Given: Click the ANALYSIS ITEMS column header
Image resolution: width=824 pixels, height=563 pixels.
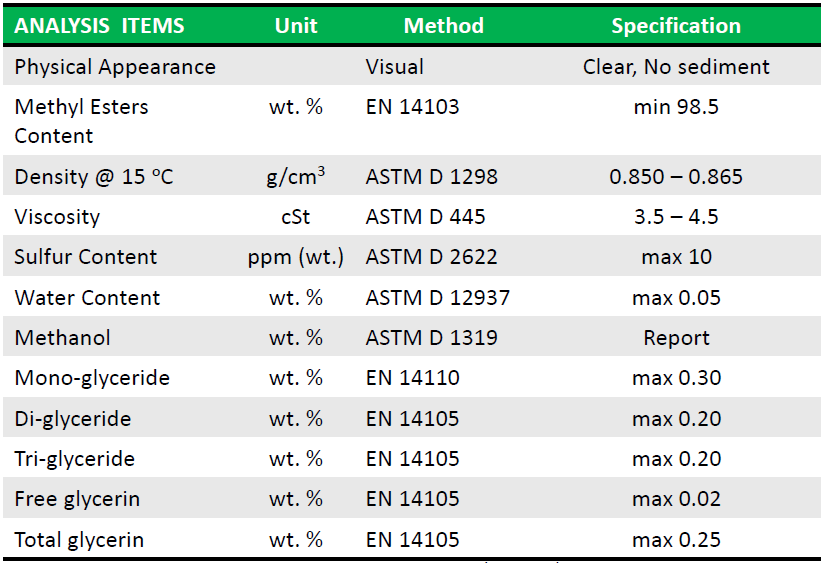Looking at the screenshot, I should (99, 26).
